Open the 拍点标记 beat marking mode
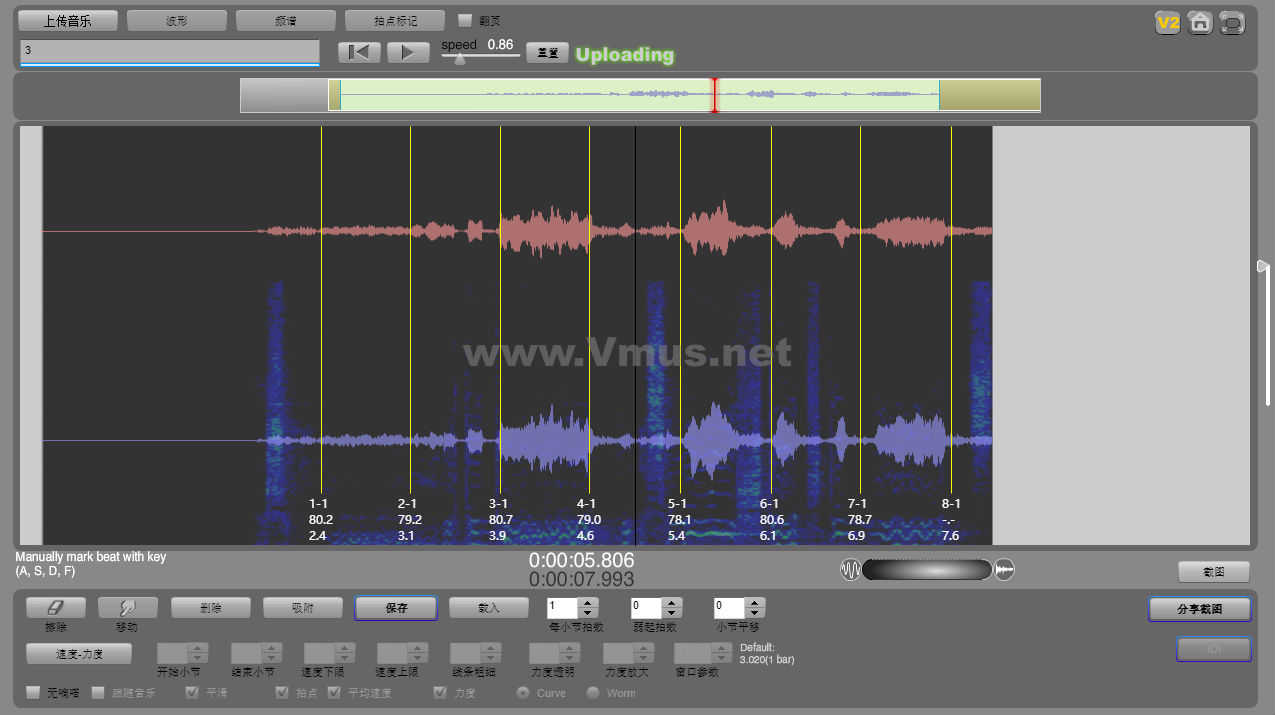 (x=395, y=20)
